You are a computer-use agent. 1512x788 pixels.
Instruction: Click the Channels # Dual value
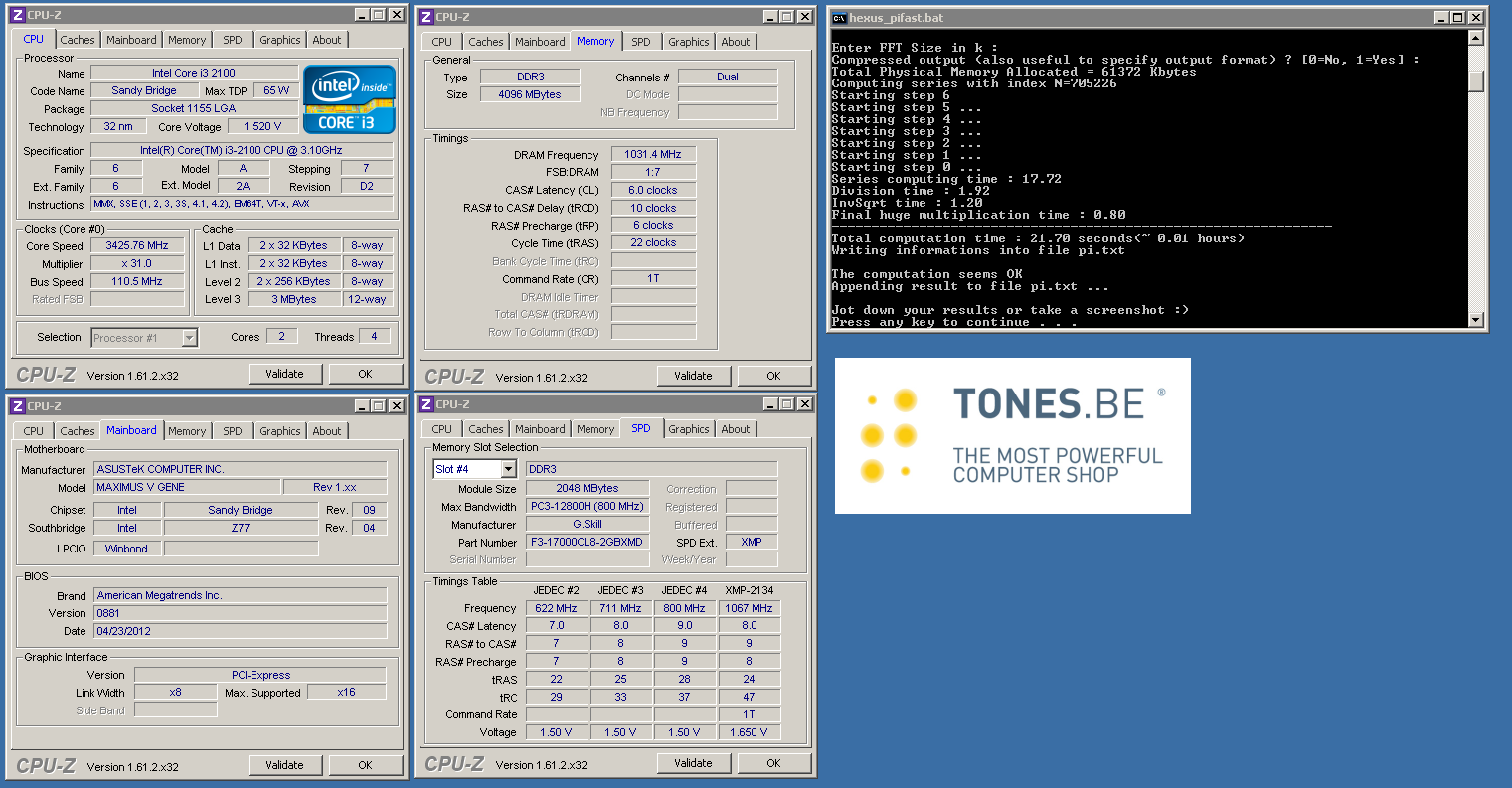coord(728,77)
